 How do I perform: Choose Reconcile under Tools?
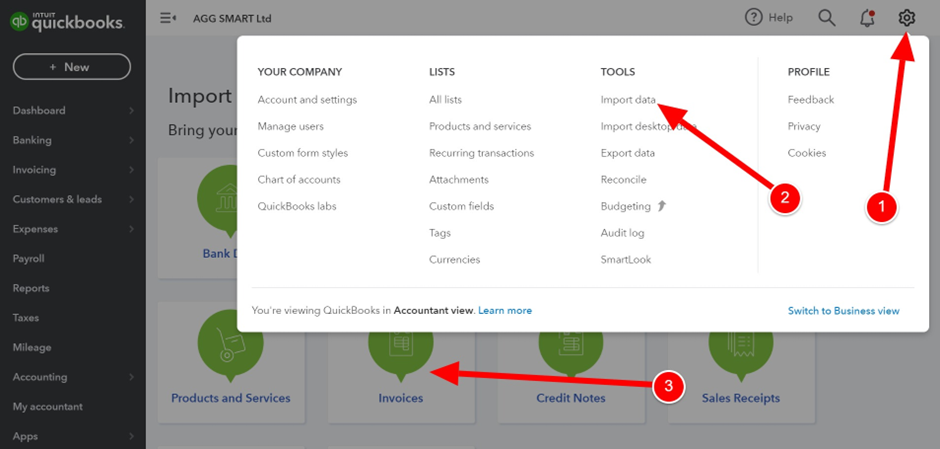click(x=623, y=179)
